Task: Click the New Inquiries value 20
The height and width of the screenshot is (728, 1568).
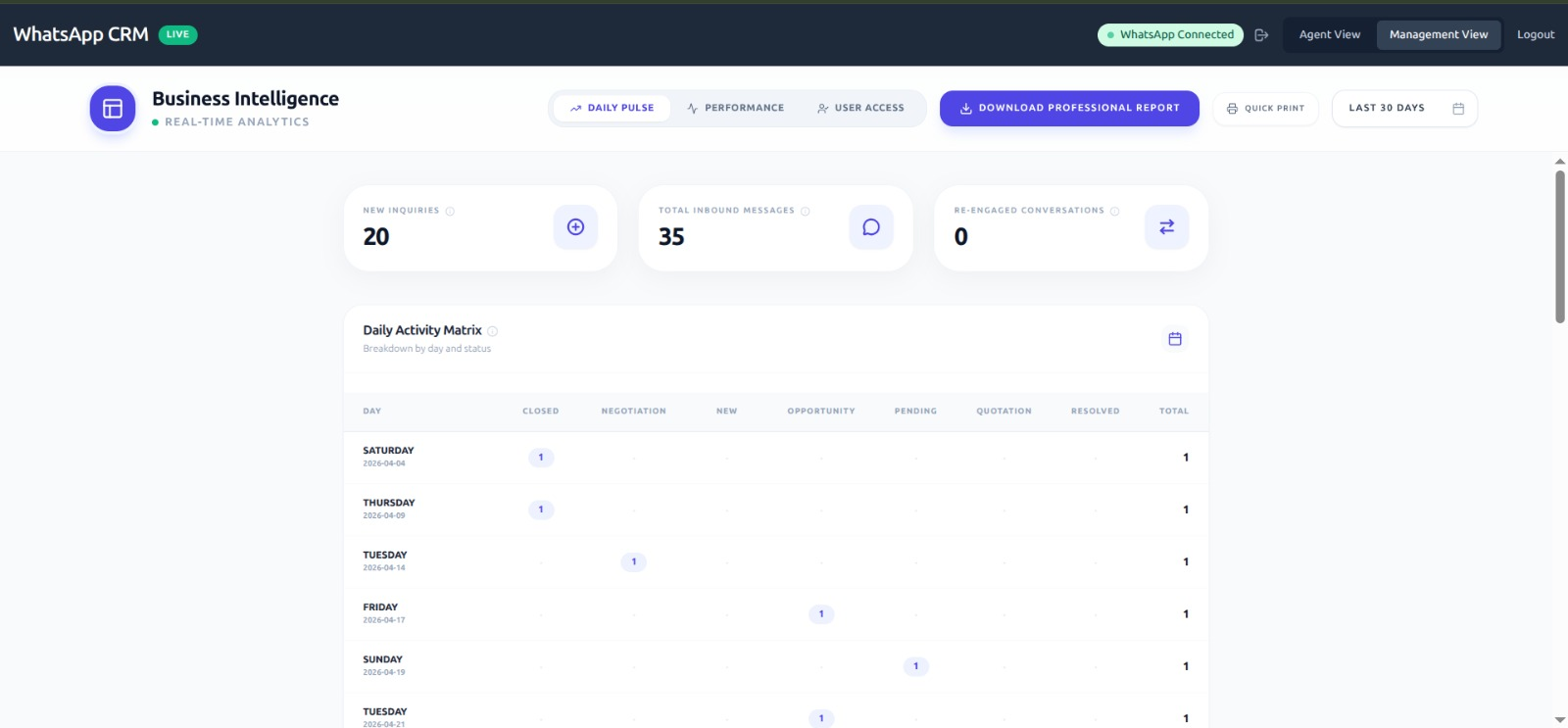Action: (376, 237)
